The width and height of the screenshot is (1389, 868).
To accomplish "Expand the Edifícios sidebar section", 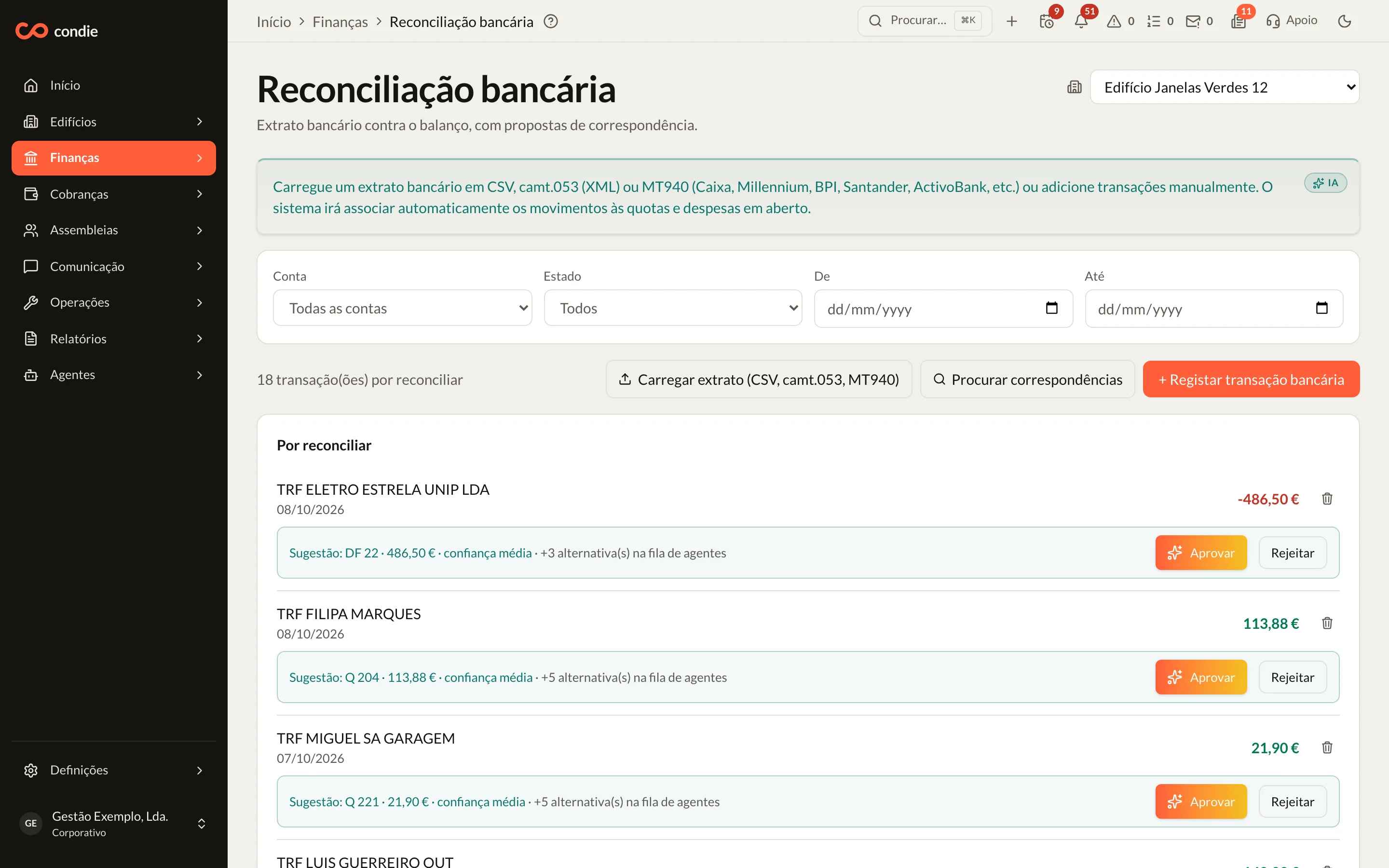I will (114, 122).
